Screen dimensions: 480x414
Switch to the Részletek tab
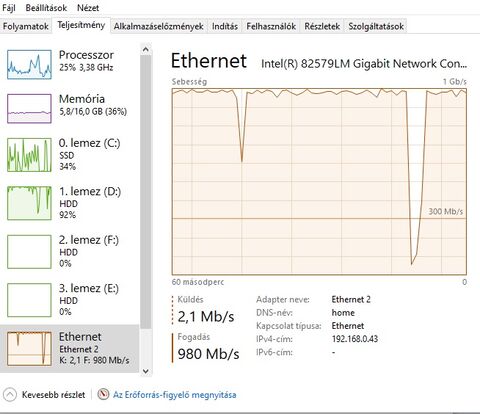coord(322,26)
